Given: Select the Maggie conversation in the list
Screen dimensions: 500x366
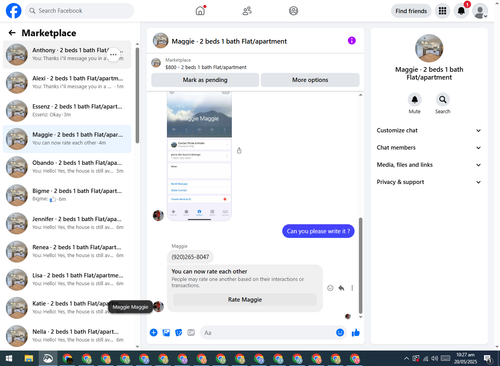Looking at the screenshot, I should pyautogui.click(x=67, y=139).
